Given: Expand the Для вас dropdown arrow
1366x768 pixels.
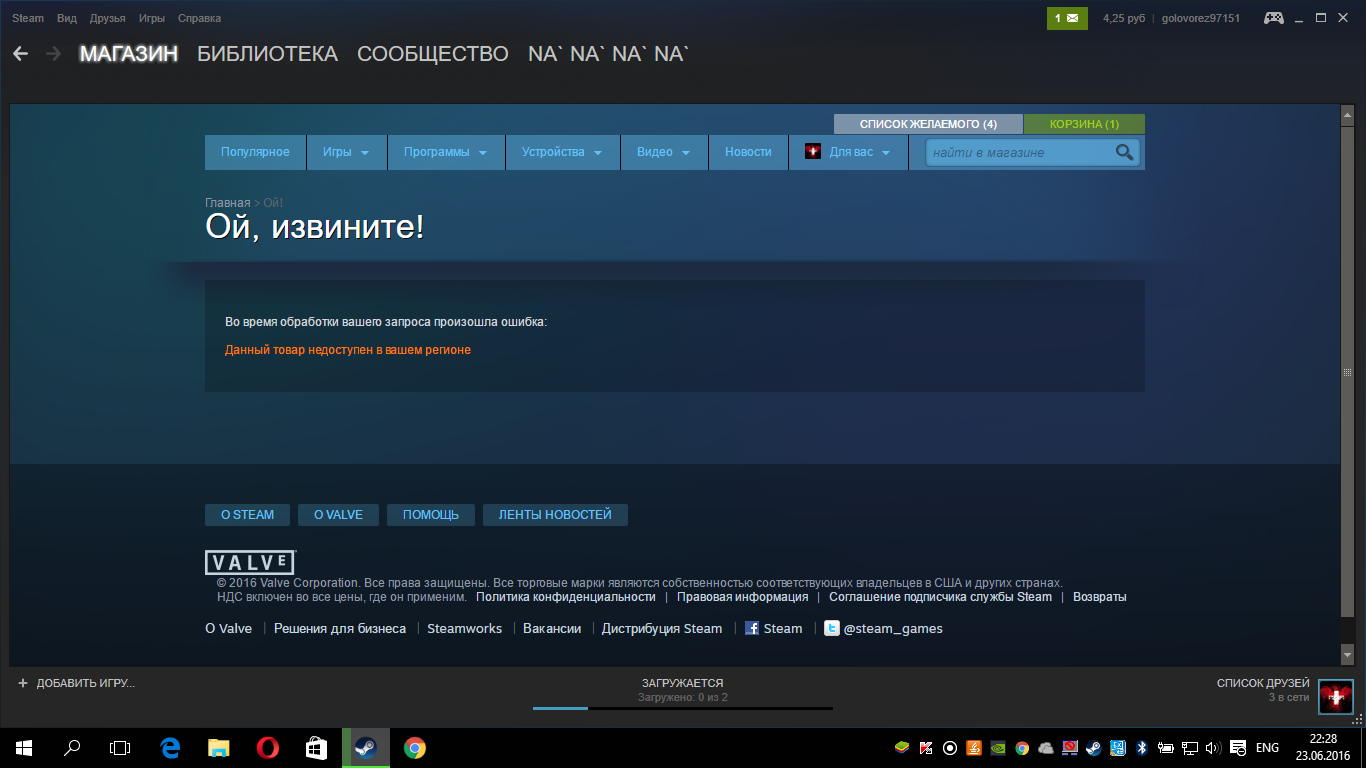Looking at the screenshot, I should pyautogui.click(x=886, y=153).
